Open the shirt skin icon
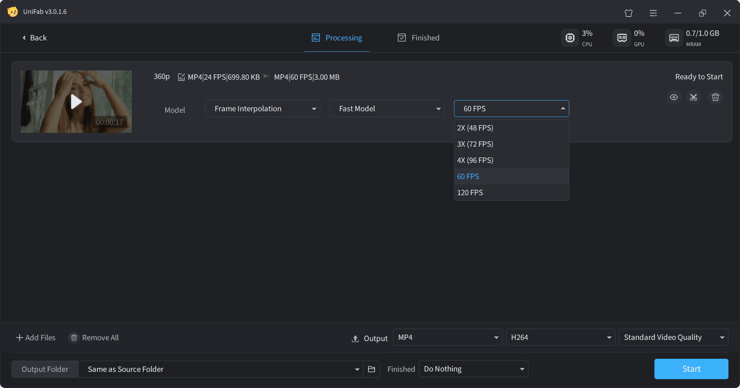This screenshot has width=740, height=388. (629, 13)
